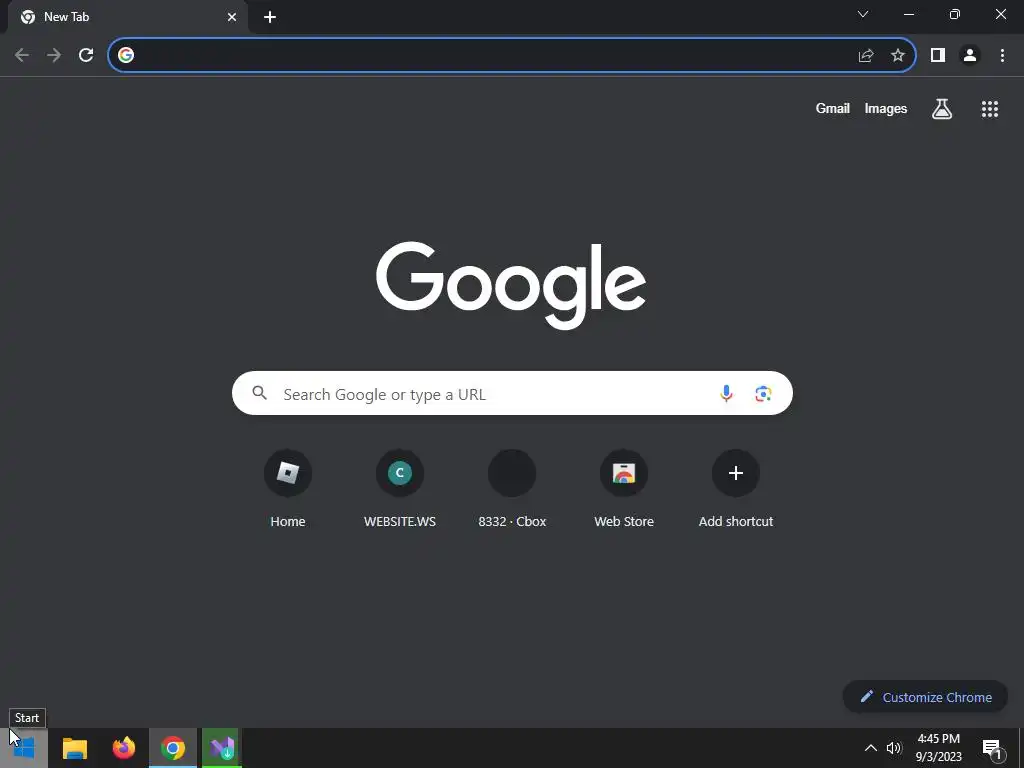Open Chrome's three-dot menu
This screenshot has width=1024, height=768.
pyautogui.click(x=1002, y=56)
